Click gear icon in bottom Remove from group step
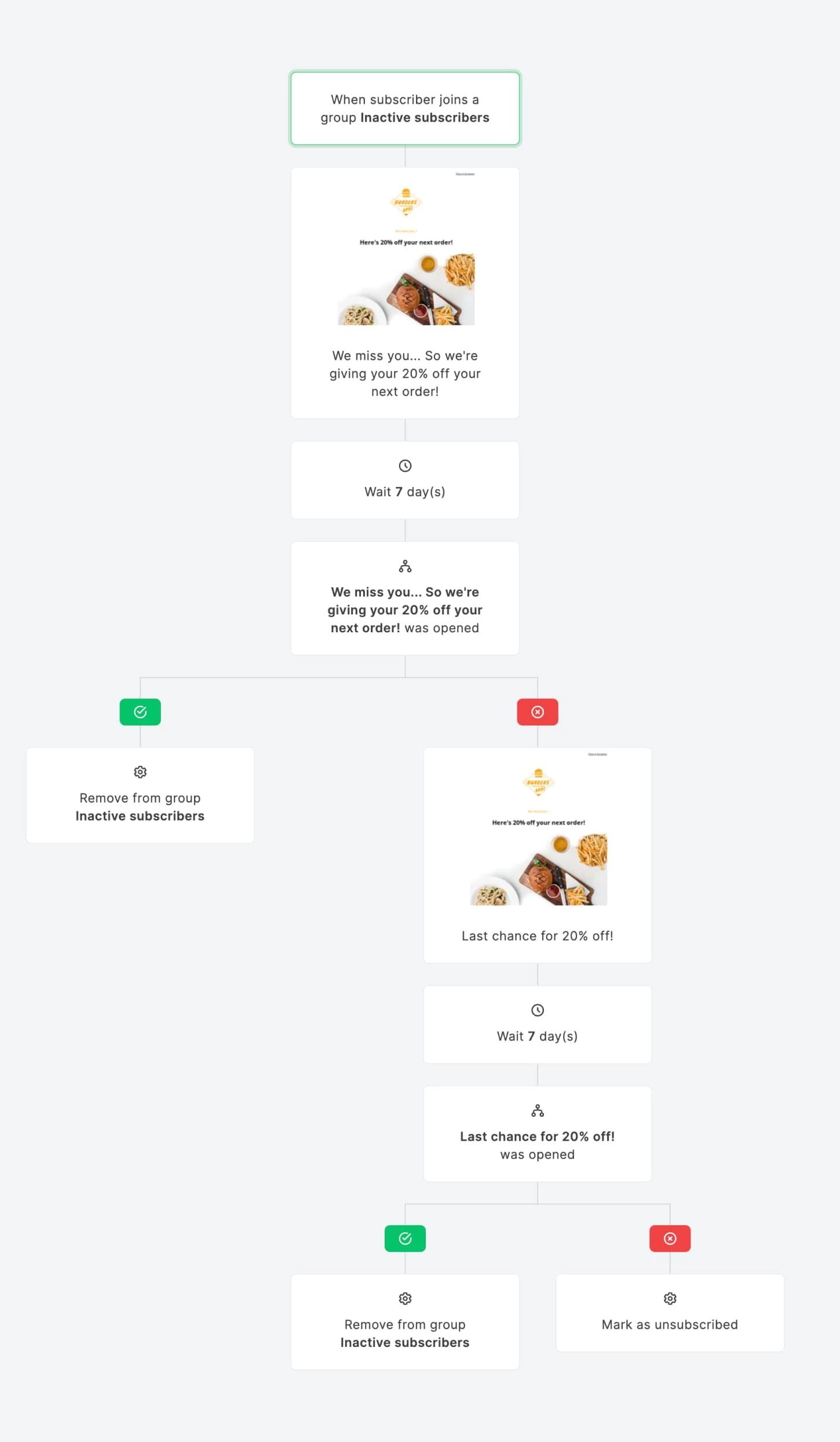Screen dimensions: 840x1442 (405, 1299)
